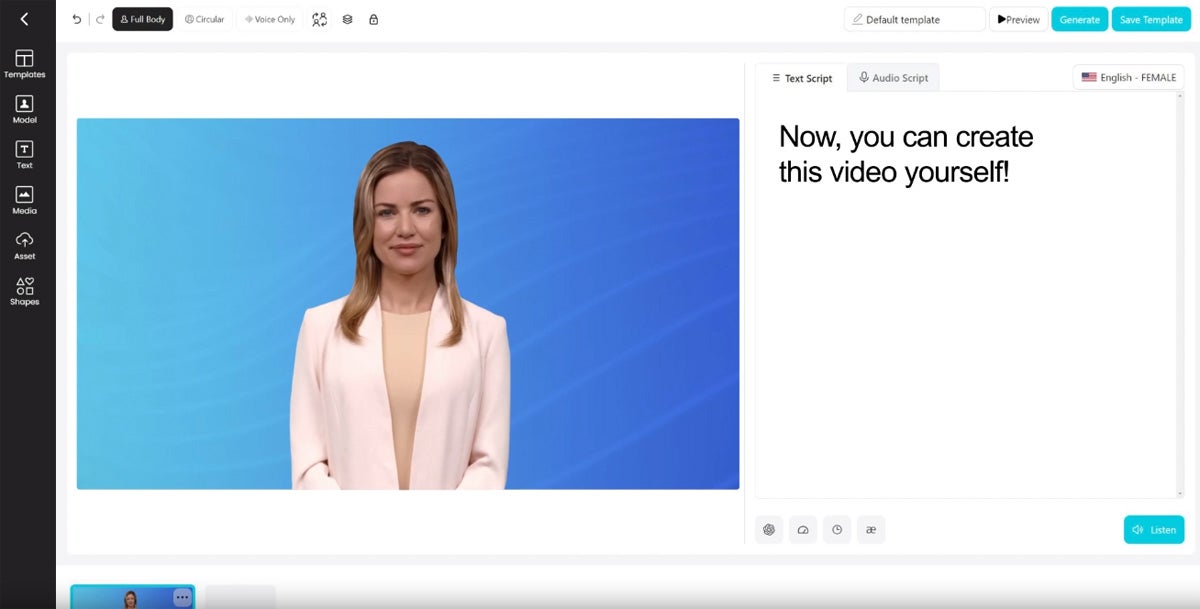Select the Text tool in sidebar
Screen dimensions: 1200x609
24,155
